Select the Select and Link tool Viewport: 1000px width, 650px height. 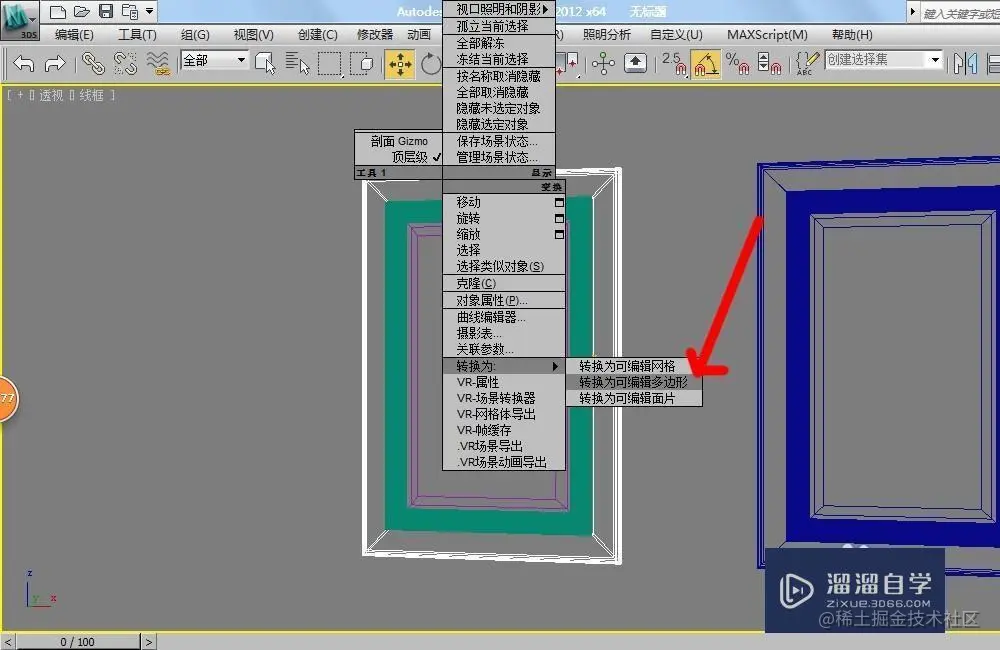(x=93, y=63)
